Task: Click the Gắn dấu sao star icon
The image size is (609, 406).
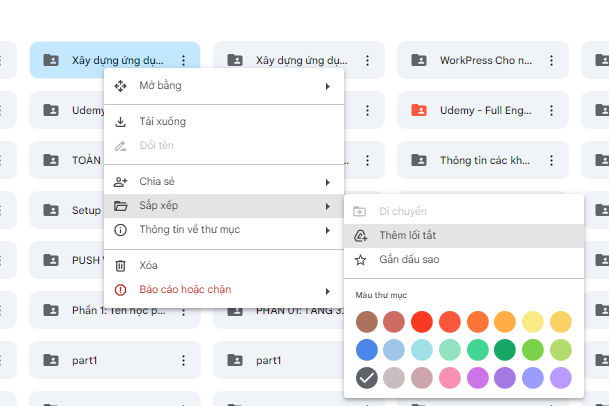Action: click(x=361, y=260)
